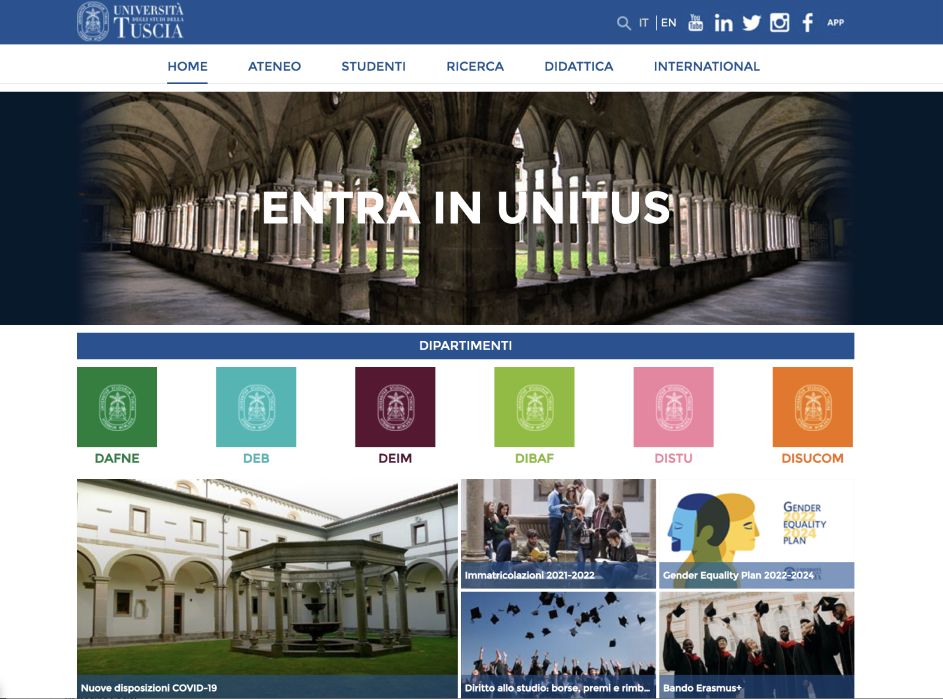943x699 pixels.
Task: Click the APP link
Action: point(833,21)
